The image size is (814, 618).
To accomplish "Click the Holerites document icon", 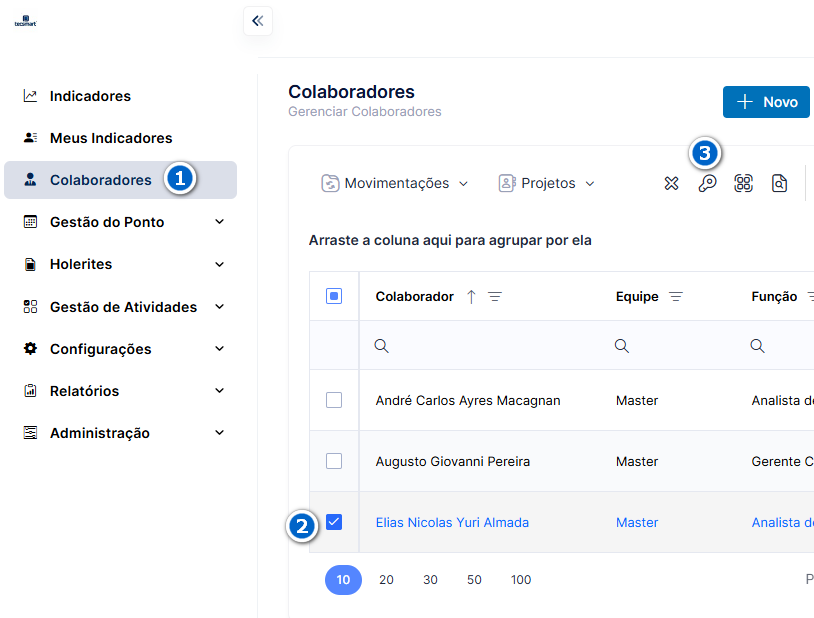I will (30, 264).
